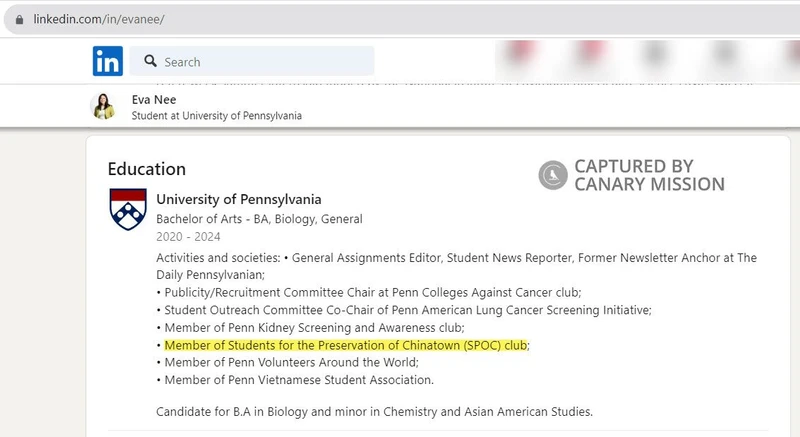Viewport: 800px width, 437px height.
Task: Click the Bachelor of Arts degree line
Action: point(259,219)
